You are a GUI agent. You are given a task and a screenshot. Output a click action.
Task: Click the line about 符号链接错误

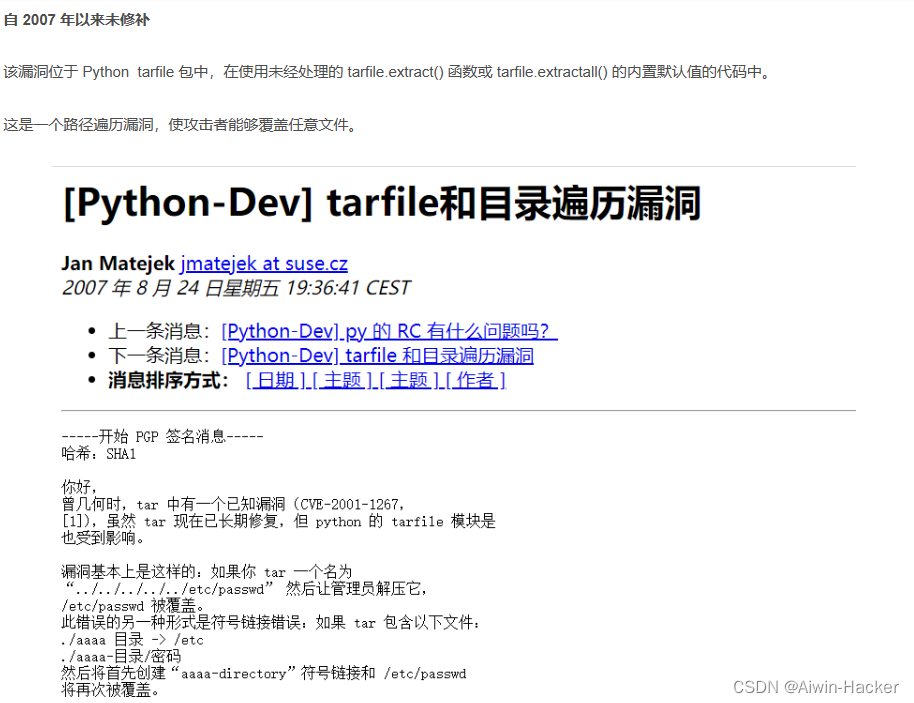point(272,623)
